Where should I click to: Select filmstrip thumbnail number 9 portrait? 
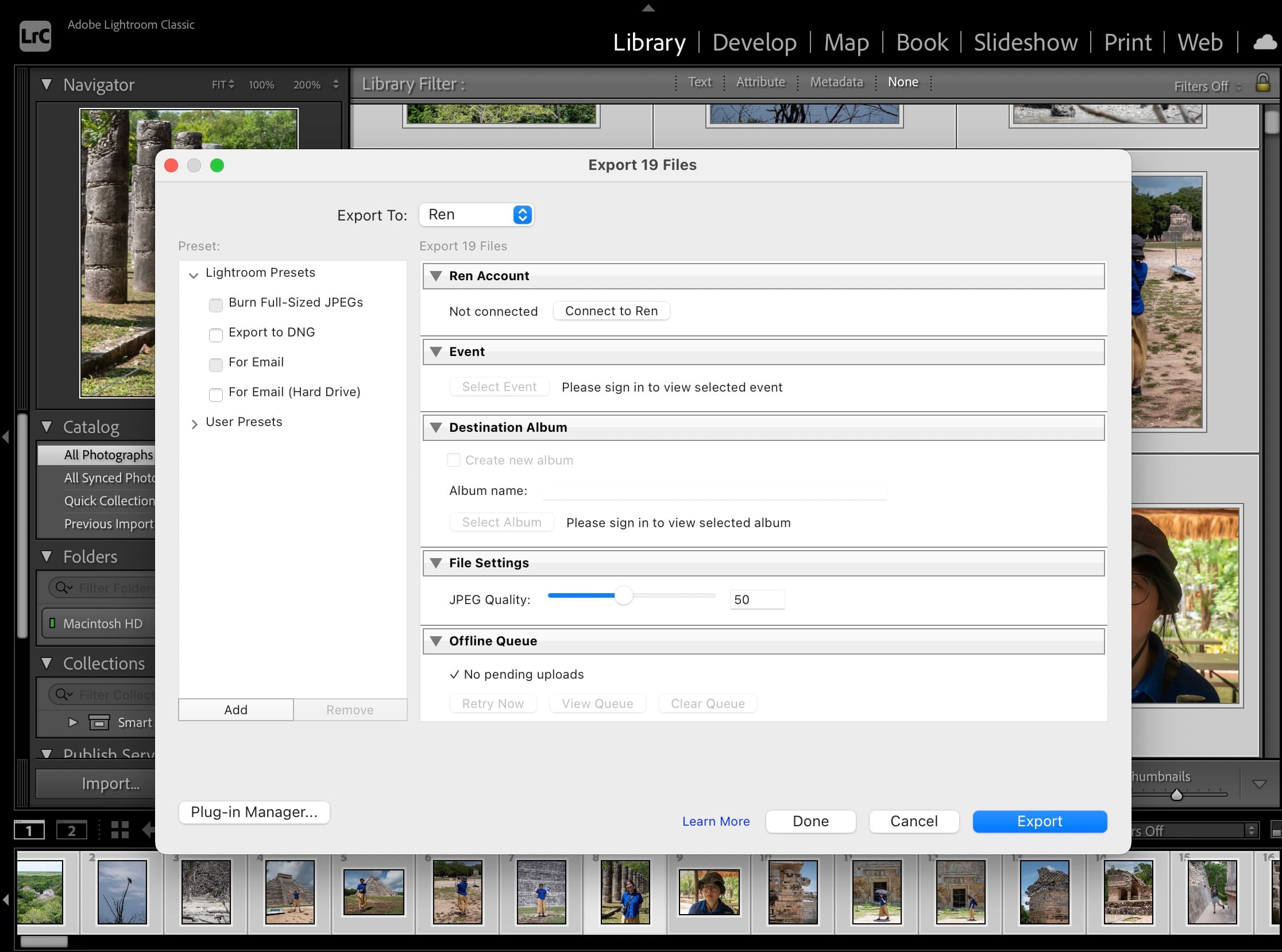pos(709,892)
